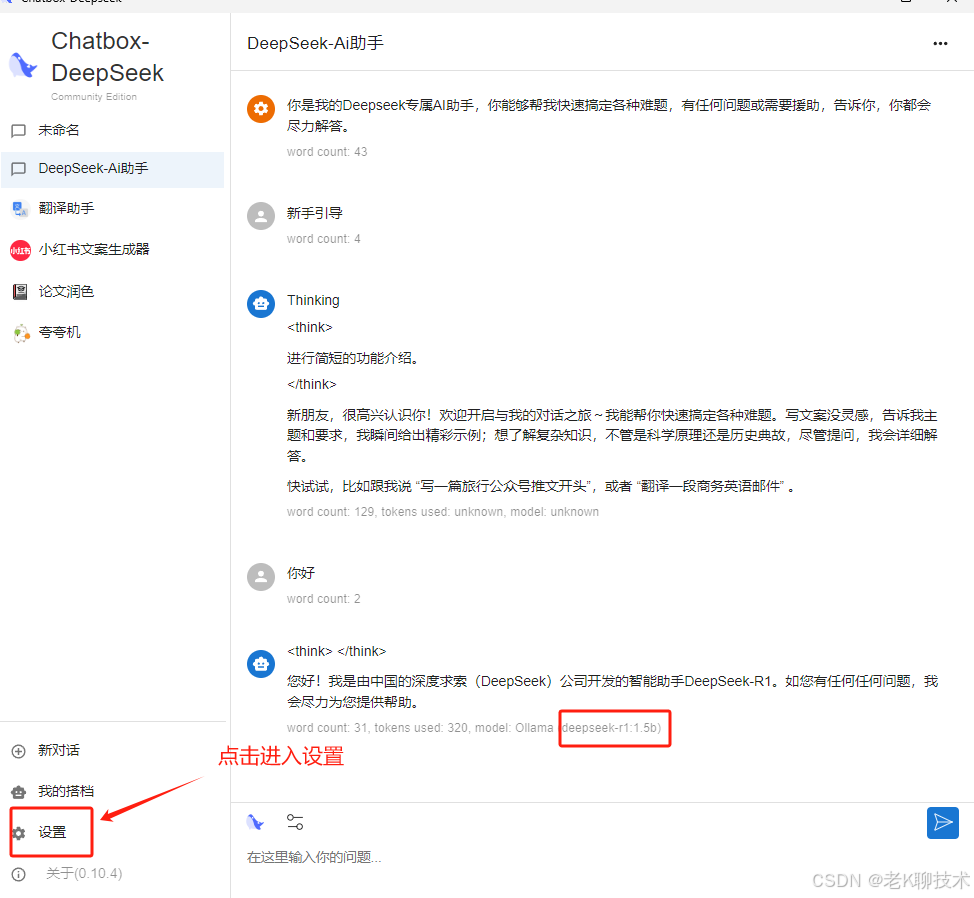Click the info circle icon beside 关于
The image size is (974, 898).
(19, 874)
